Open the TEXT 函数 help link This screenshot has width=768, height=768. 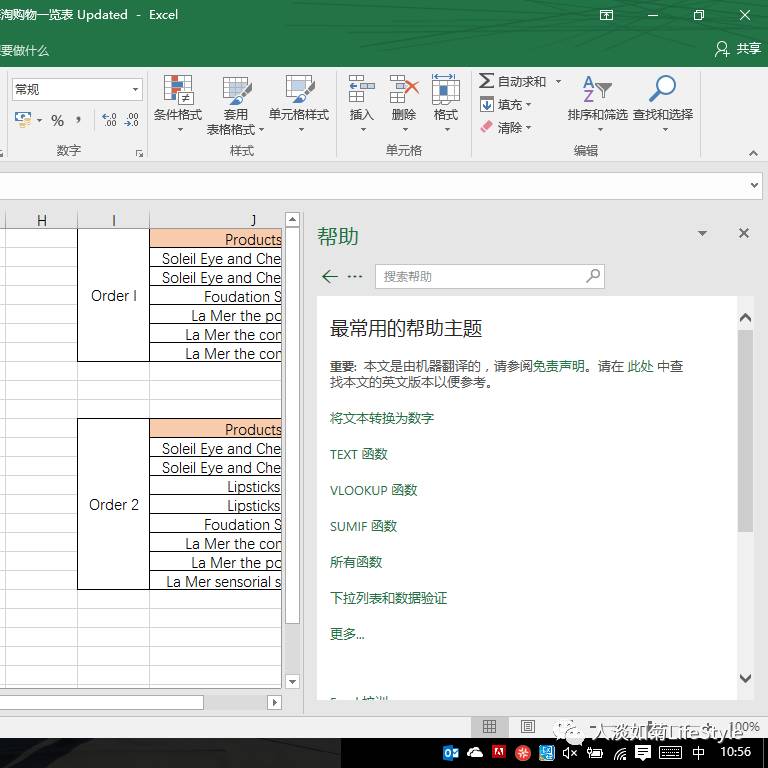359,454
